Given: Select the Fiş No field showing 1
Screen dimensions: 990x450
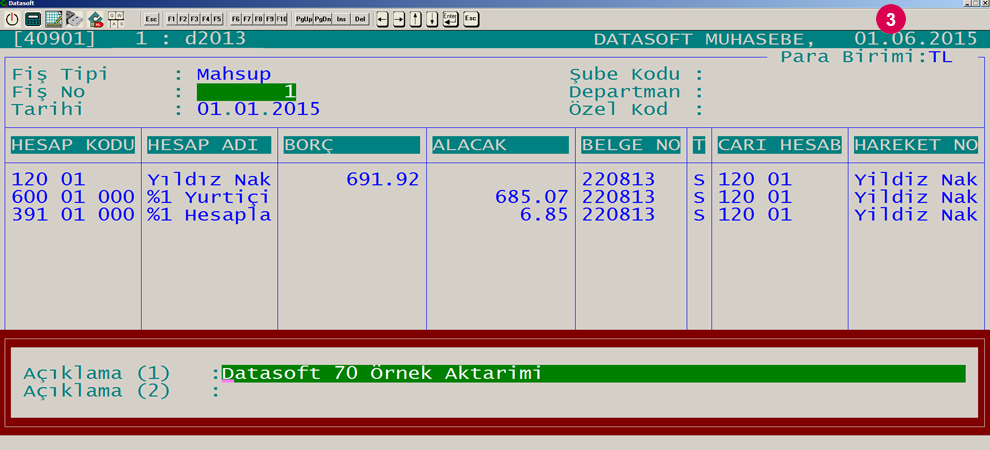Looking at the screenshot, I should [x=246, y=92].
